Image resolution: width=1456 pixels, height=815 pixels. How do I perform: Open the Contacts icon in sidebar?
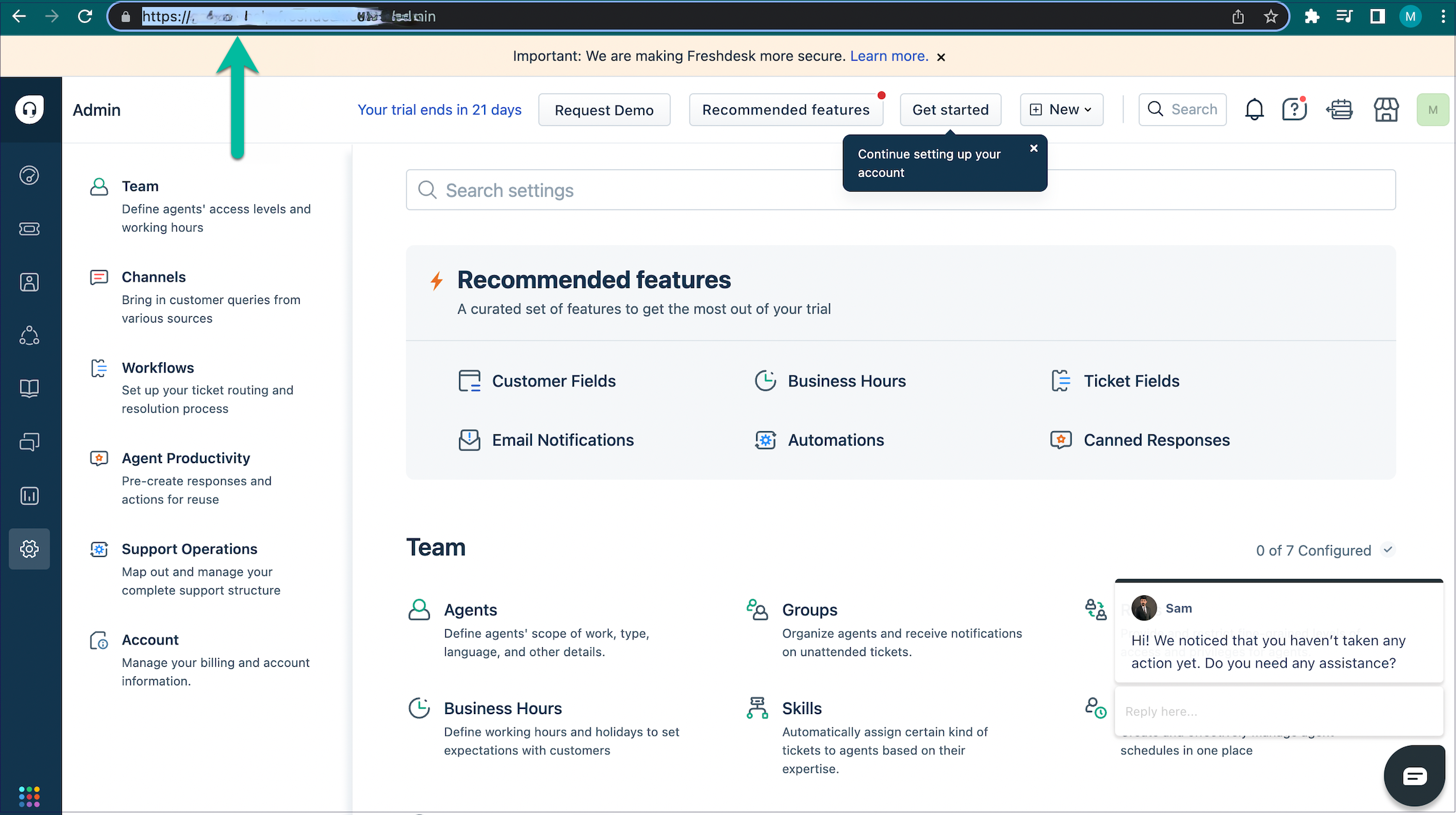pyautogui.click(x=29, y=282)
